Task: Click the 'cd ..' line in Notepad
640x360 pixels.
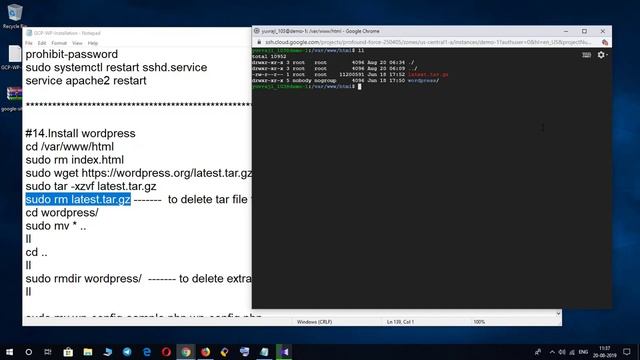Action: coord(36,252)
